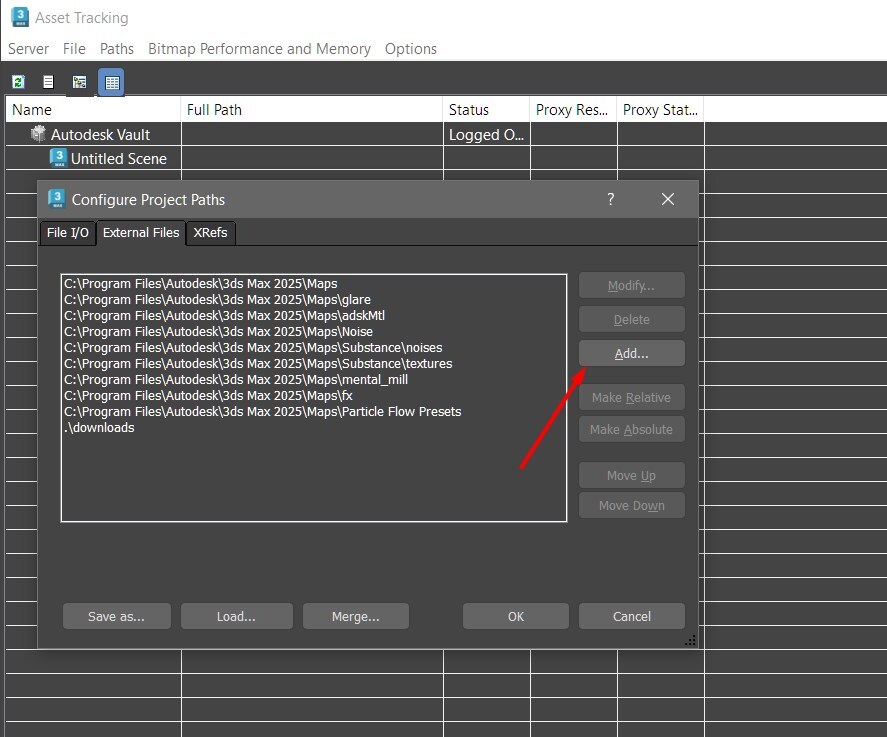Click the status log list icon
This screenshot has width=887, height=737.
[x=49, y=82]
